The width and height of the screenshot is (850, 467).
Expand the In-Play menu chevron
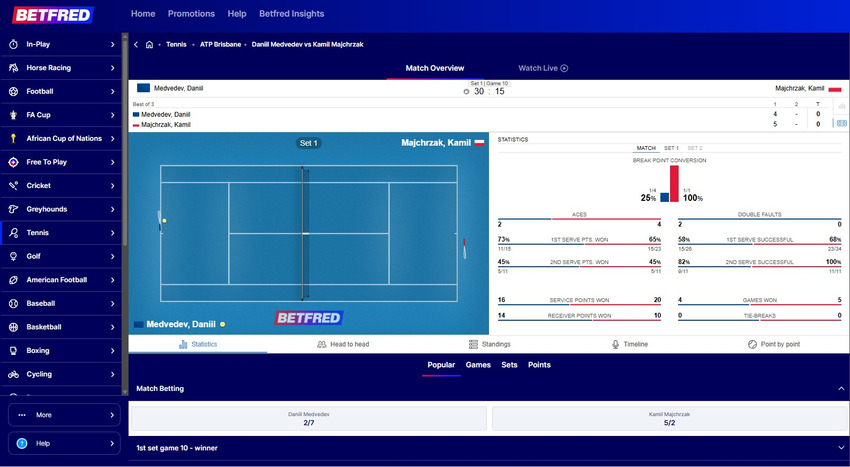113,44
